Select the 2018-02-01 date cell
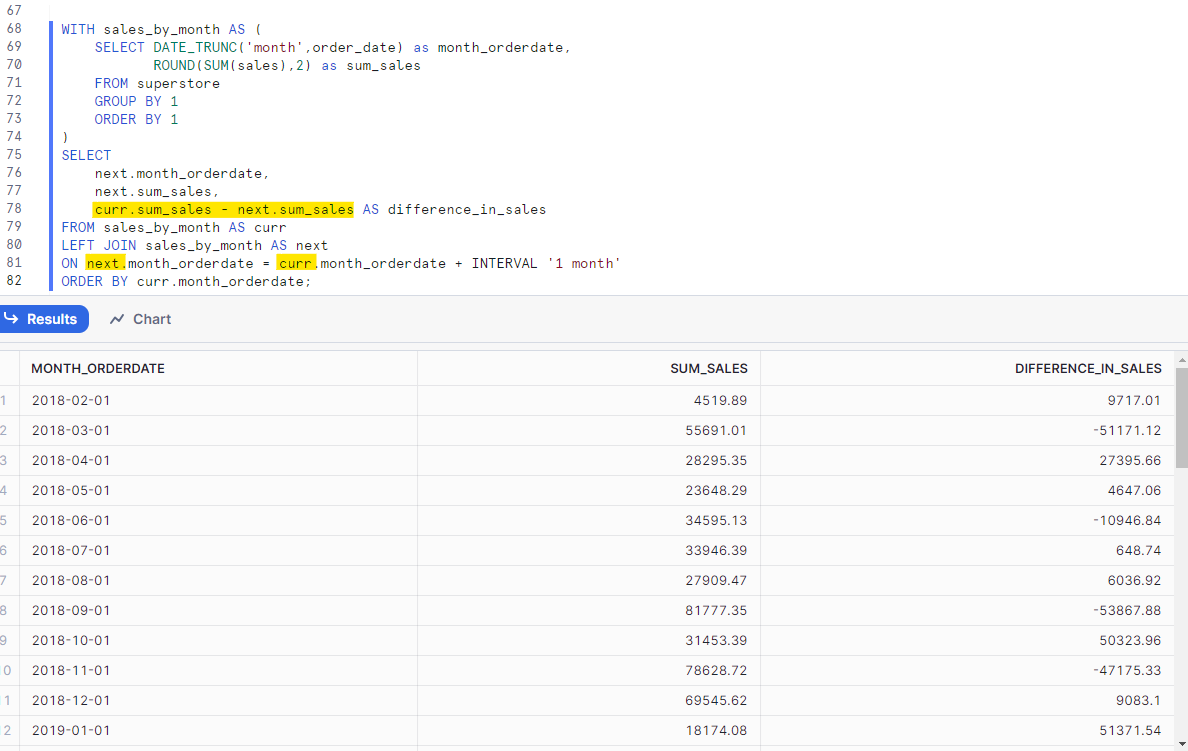 click(71, 401)
